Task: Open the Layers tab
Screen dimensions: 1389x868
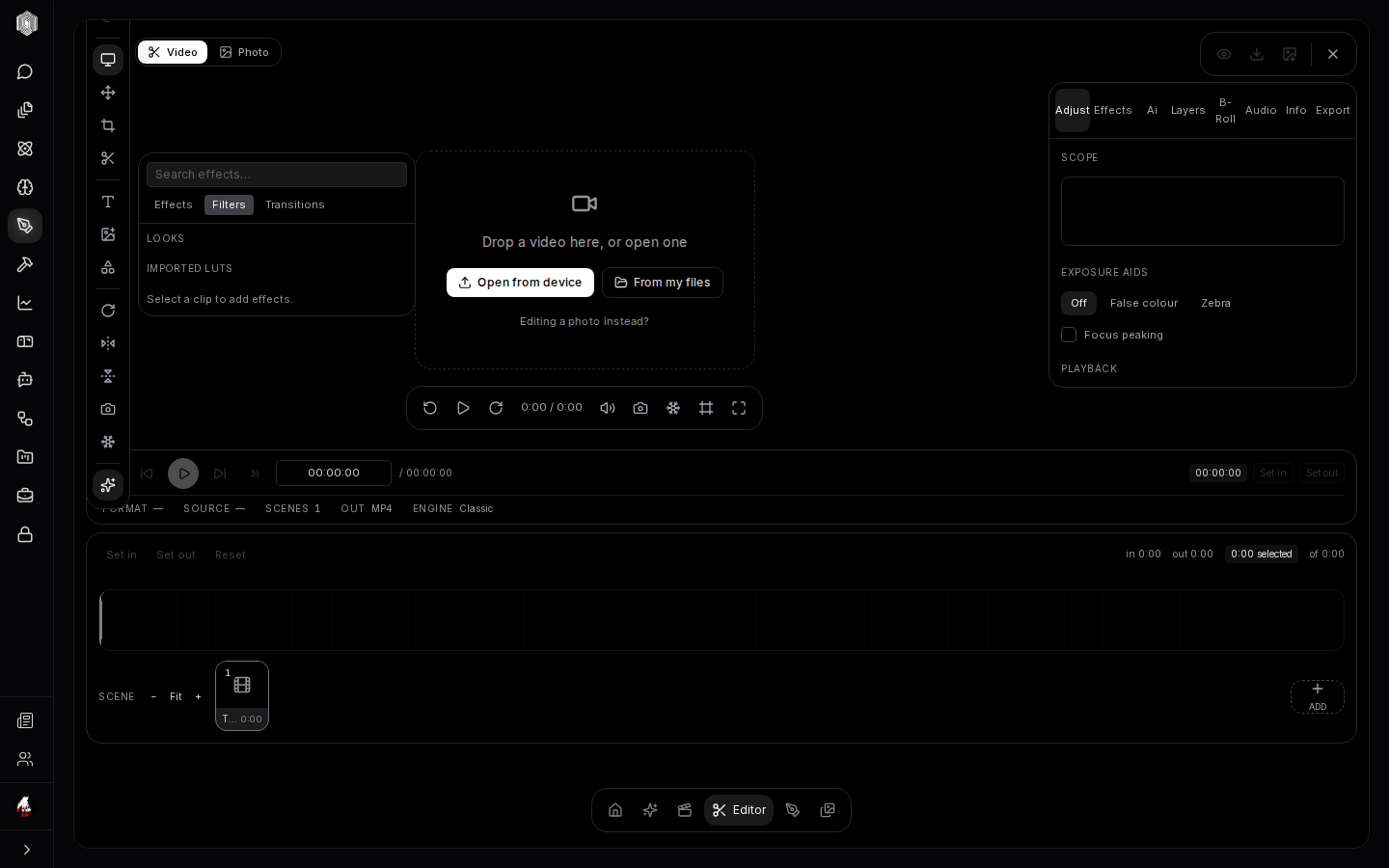Action: (1188, 110)
